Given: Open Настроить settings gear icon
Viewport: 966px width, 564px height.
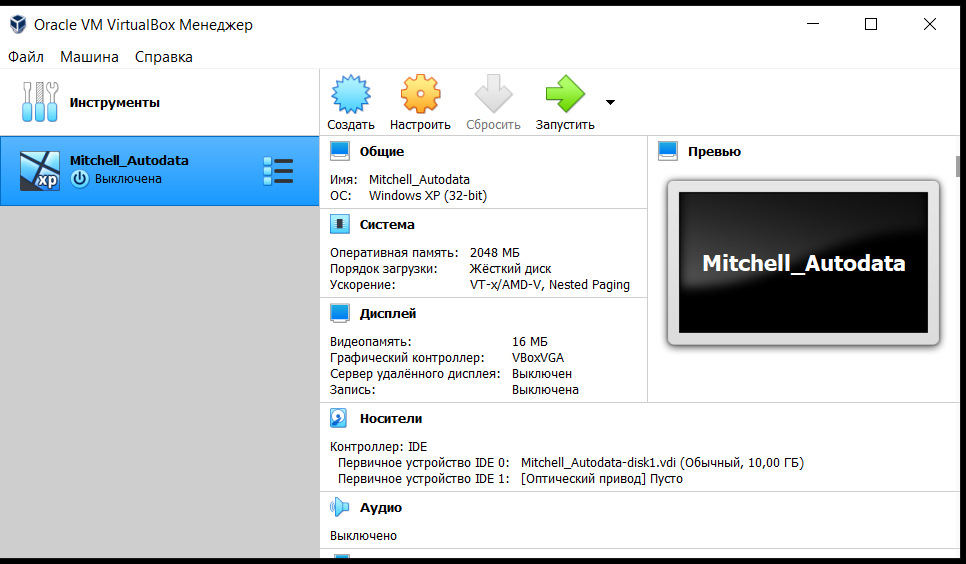Looking at the screenshot, I should pyautogui.click(x=420, y=94).
